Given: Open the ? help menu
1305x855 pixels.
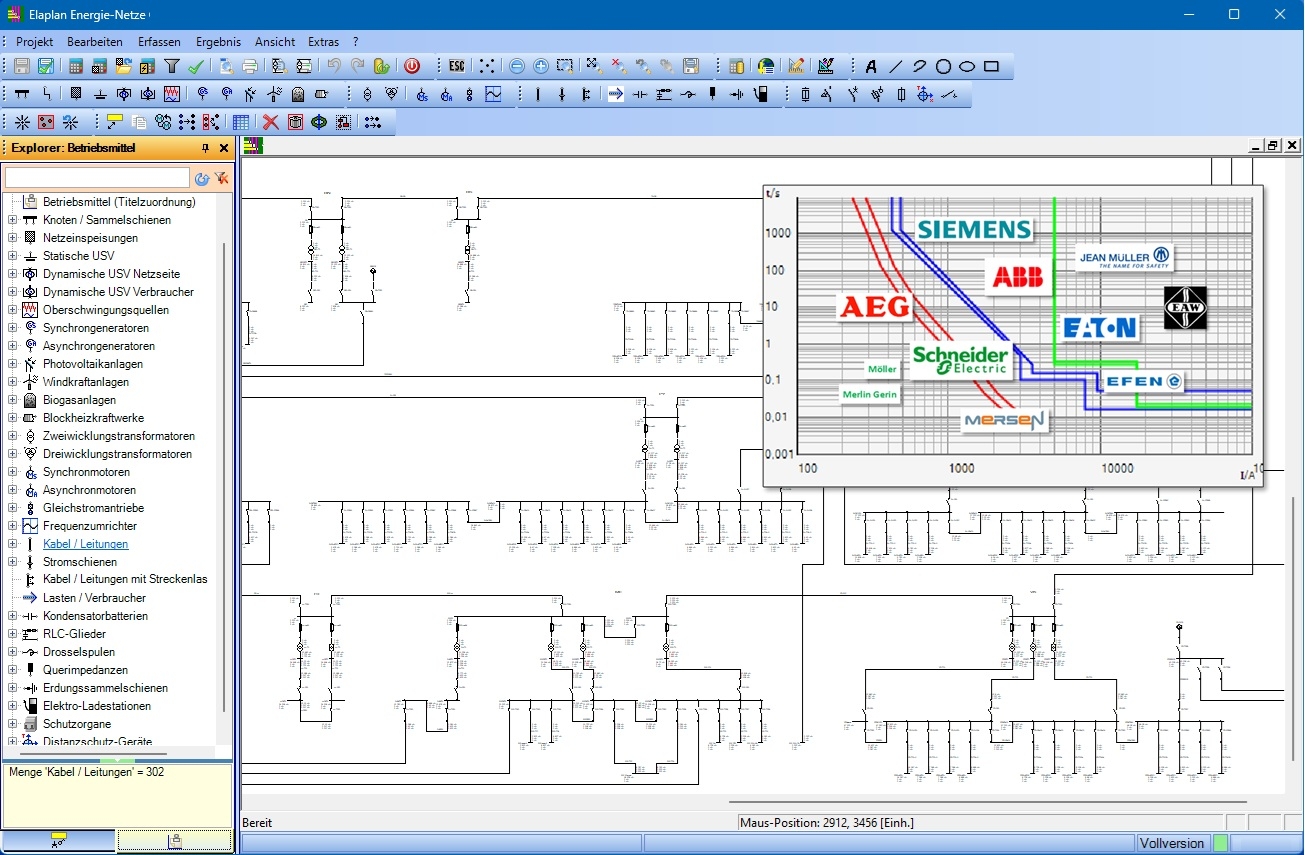Looking at the screenshot, I should [355, 42].
